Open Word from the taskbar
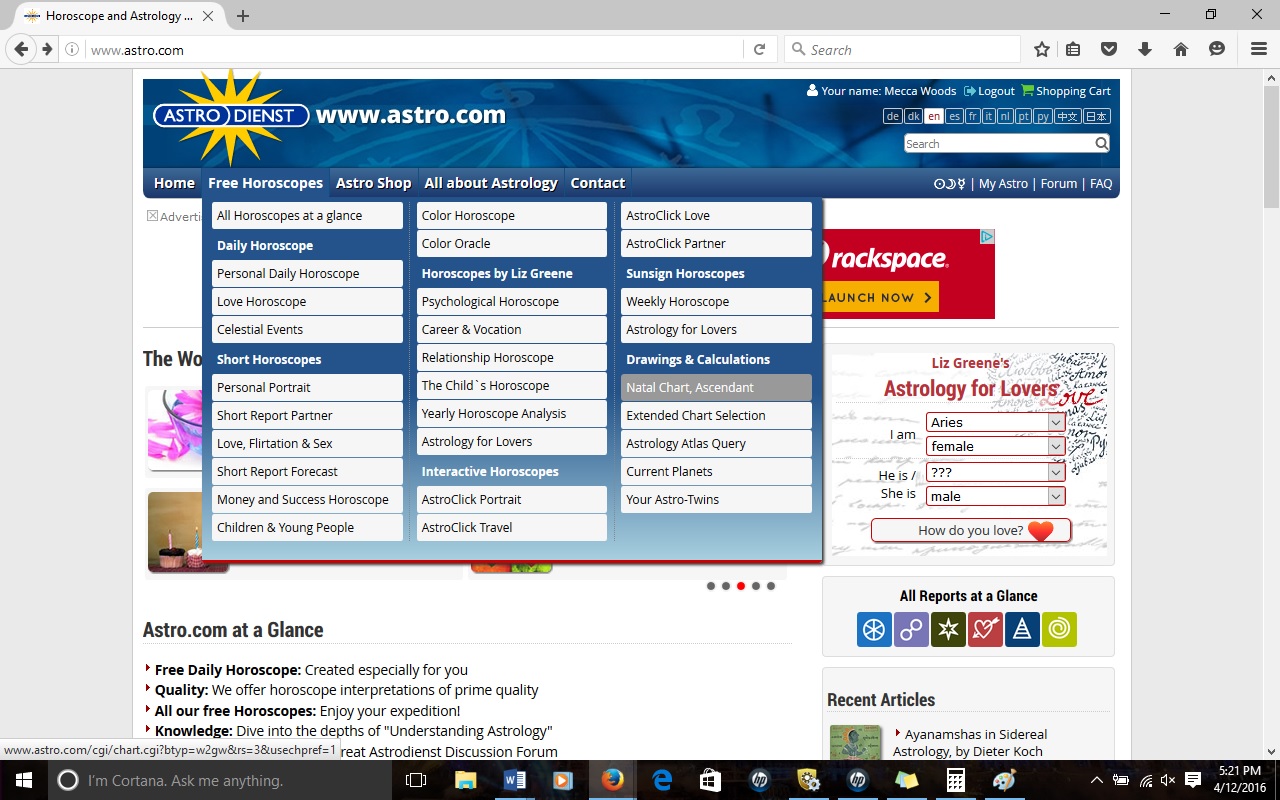Screen dimensions: 1280x800 coord(515,780)
